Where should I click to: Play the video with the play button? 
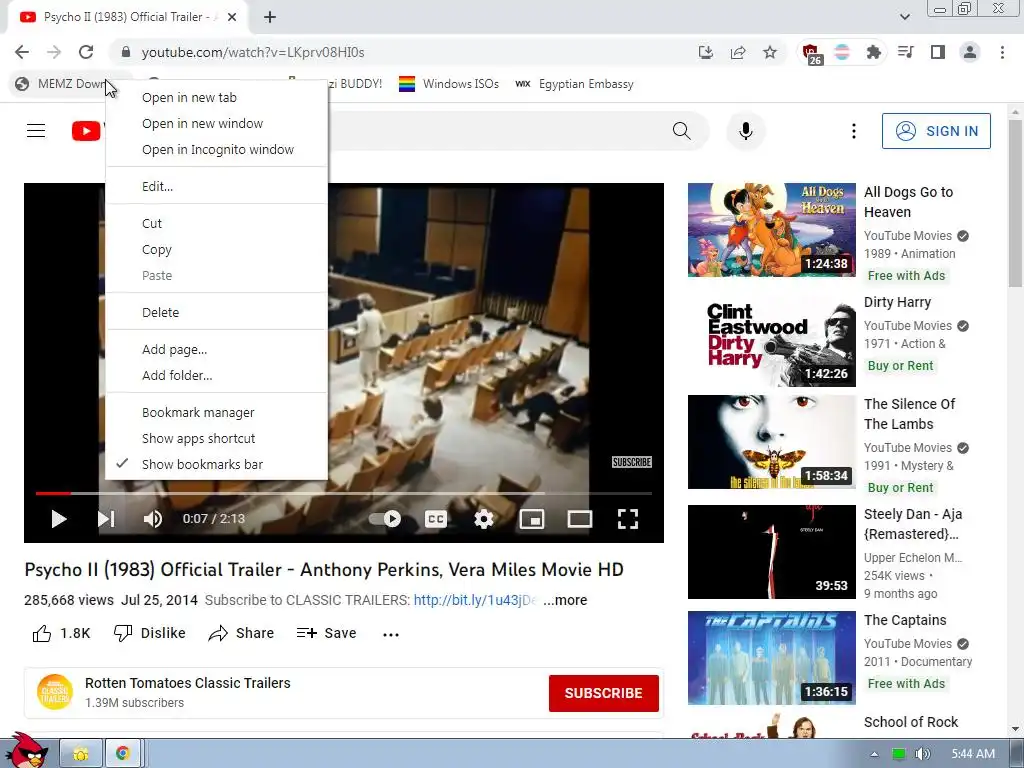[59, 519]
